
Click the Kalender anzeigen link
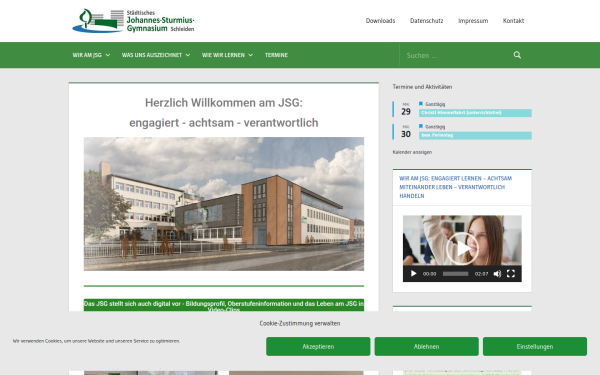click(412, 152)
